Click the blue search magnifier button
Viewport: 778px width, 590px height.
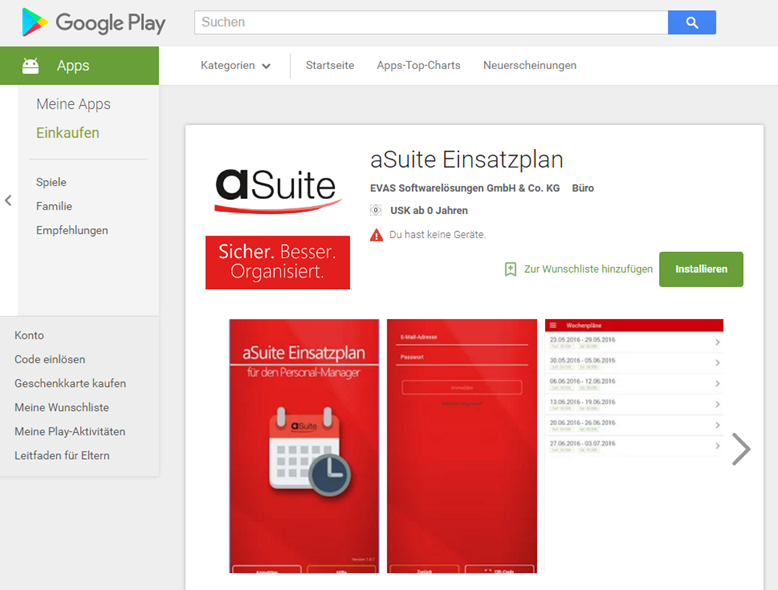click(x=691, y=22)
